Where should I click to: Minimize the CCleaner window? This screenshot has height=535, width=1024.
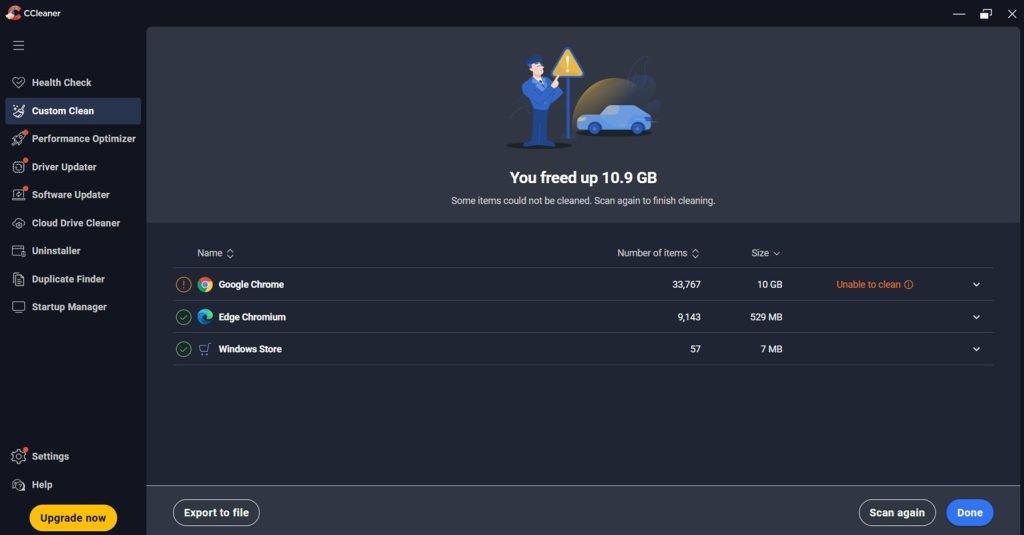point(959,14)
